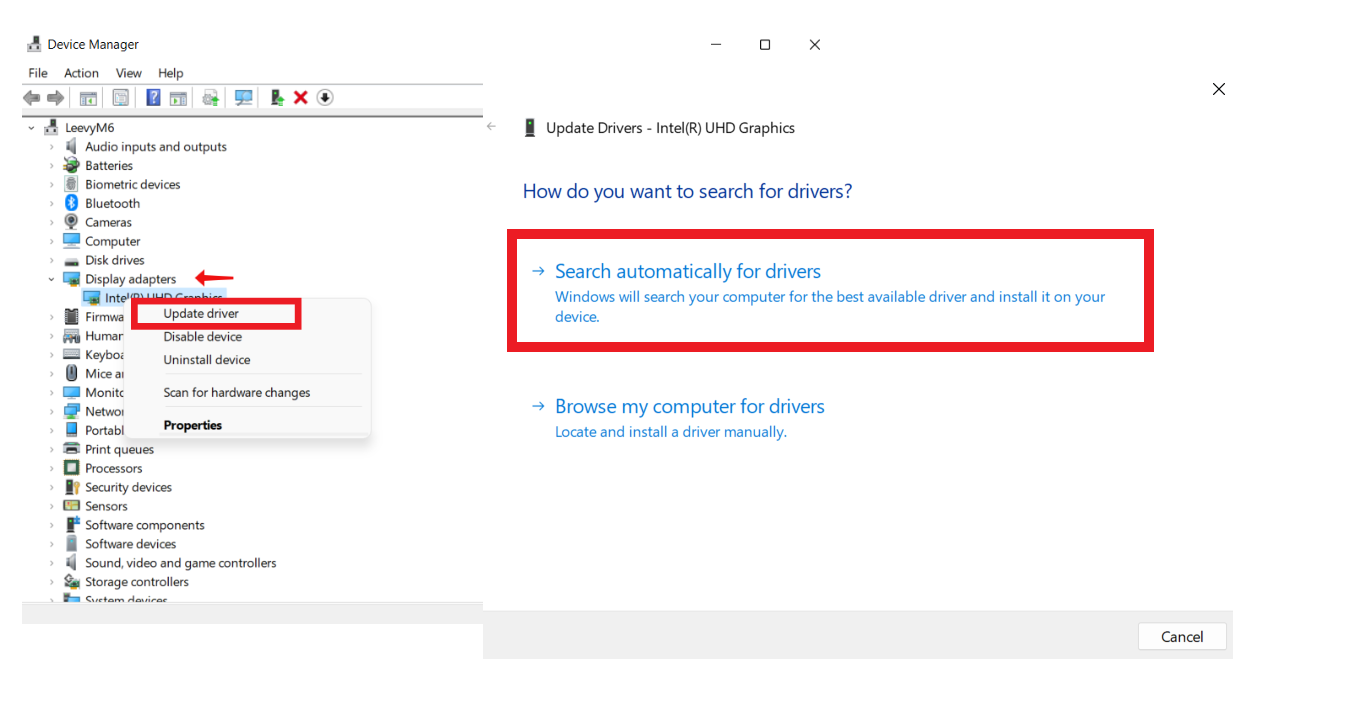1350x704 pixels.
Task: Select the Storage controllers tree label
Action: tap(137, 582)
